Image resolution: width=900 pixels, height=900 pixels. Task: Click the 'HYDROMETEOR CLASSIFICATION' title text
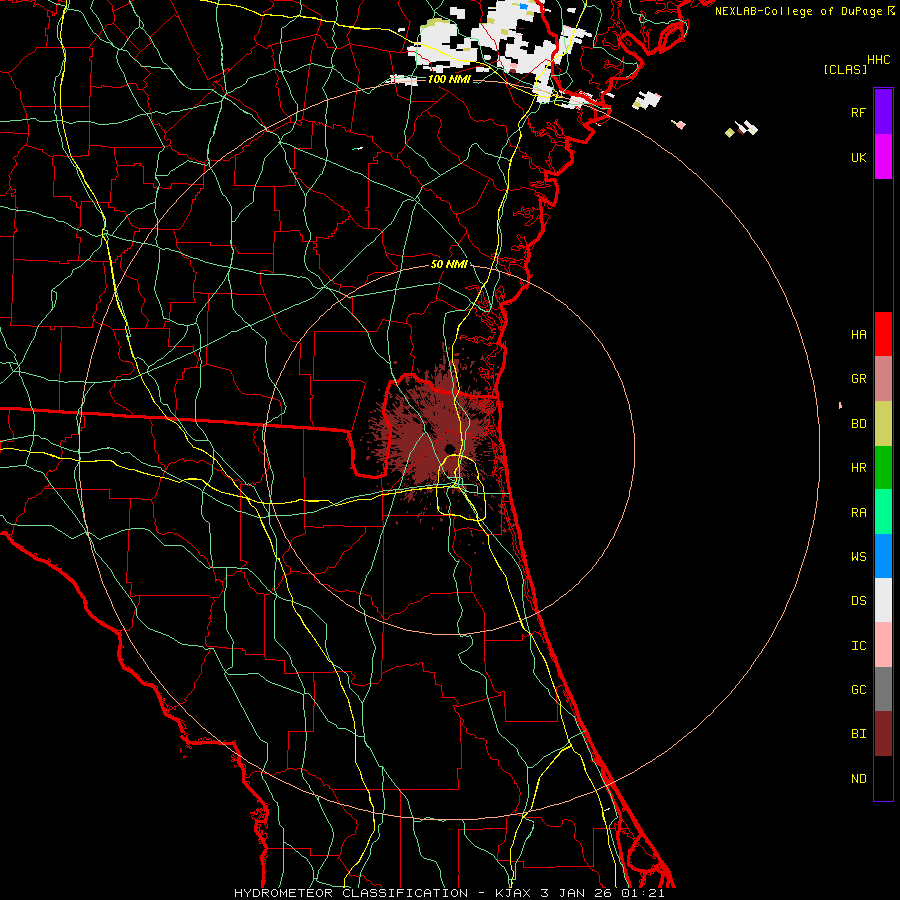pyautogui.click(x=351, y=893)
